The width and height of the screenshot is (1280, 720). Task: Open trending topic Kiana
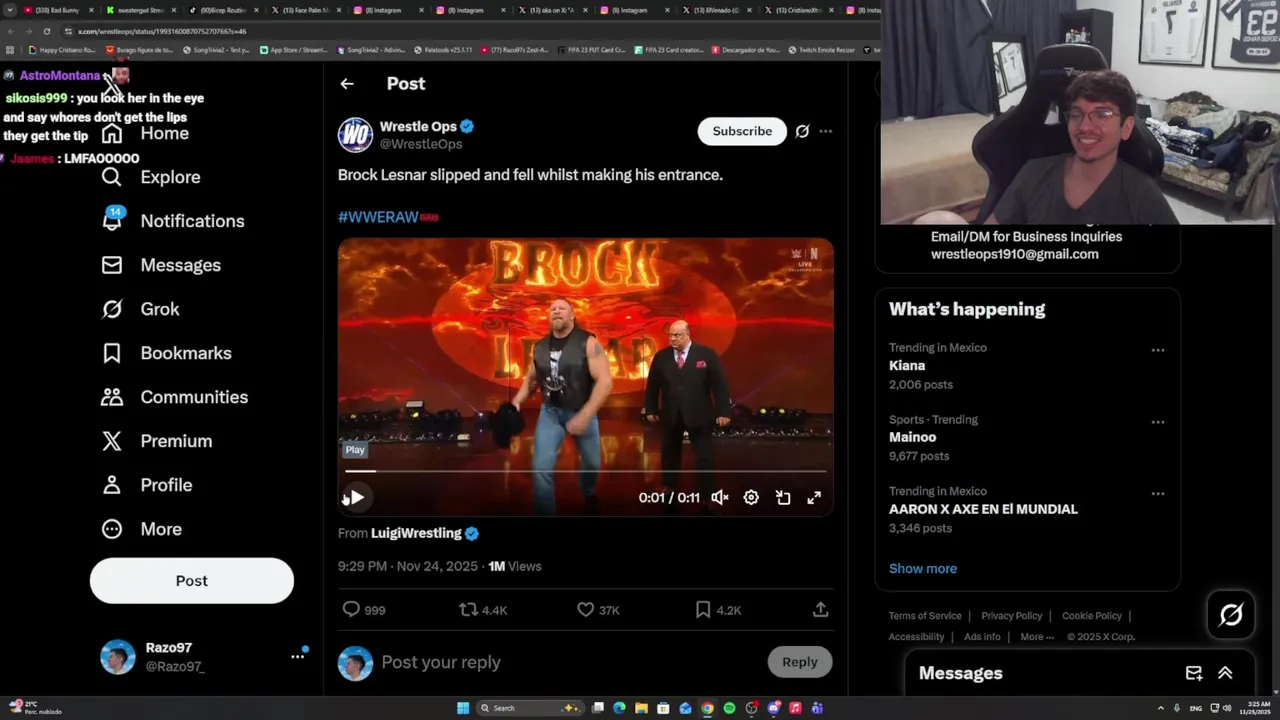(907, 366)
